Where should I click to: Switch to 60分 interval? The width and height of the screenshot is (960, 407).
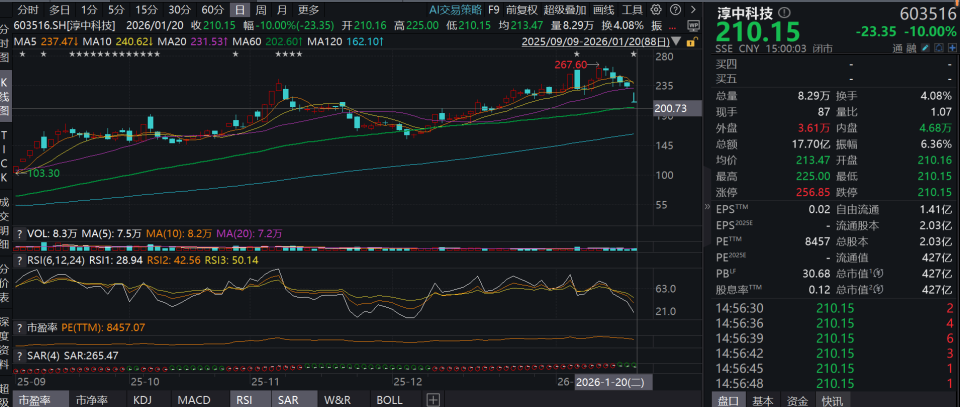pos(212,10)
